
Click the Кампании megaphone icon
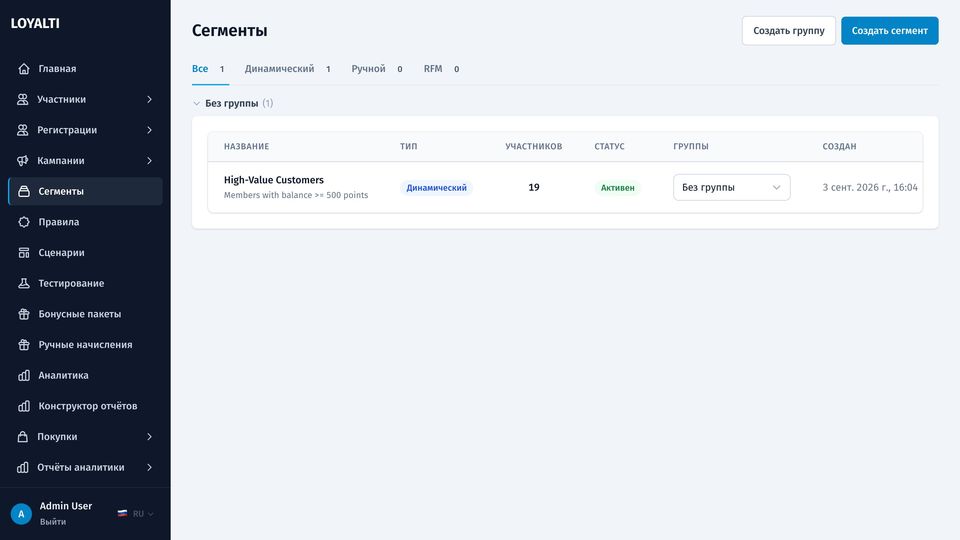[23, 160]
